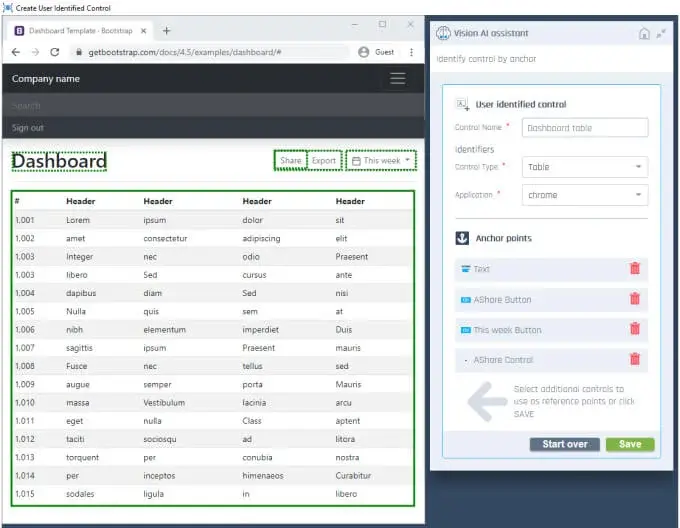This screenshot has width=680, height=528.
Task: Open the This week dropdown
Action: 381,161
